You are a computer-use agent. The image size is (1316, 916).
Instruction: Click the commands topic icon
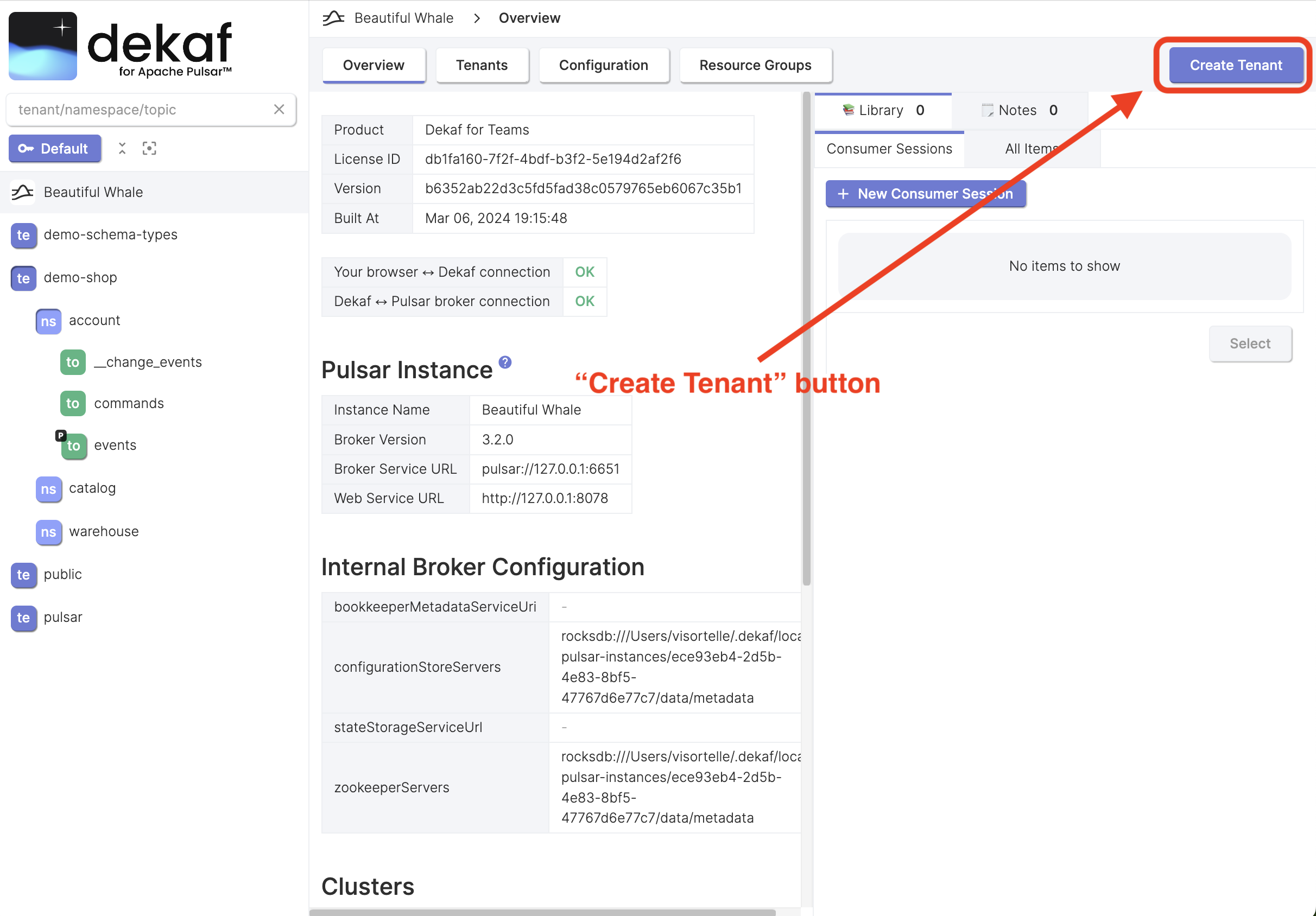(73, 403)
